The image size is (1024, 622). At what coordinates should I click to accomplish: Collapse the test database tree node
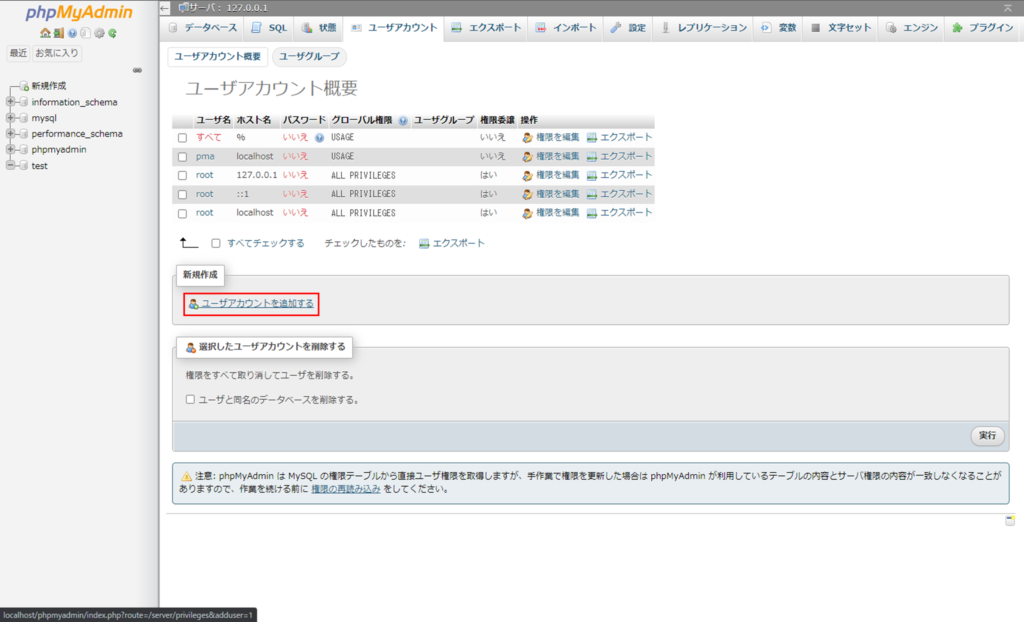(11, 166)
